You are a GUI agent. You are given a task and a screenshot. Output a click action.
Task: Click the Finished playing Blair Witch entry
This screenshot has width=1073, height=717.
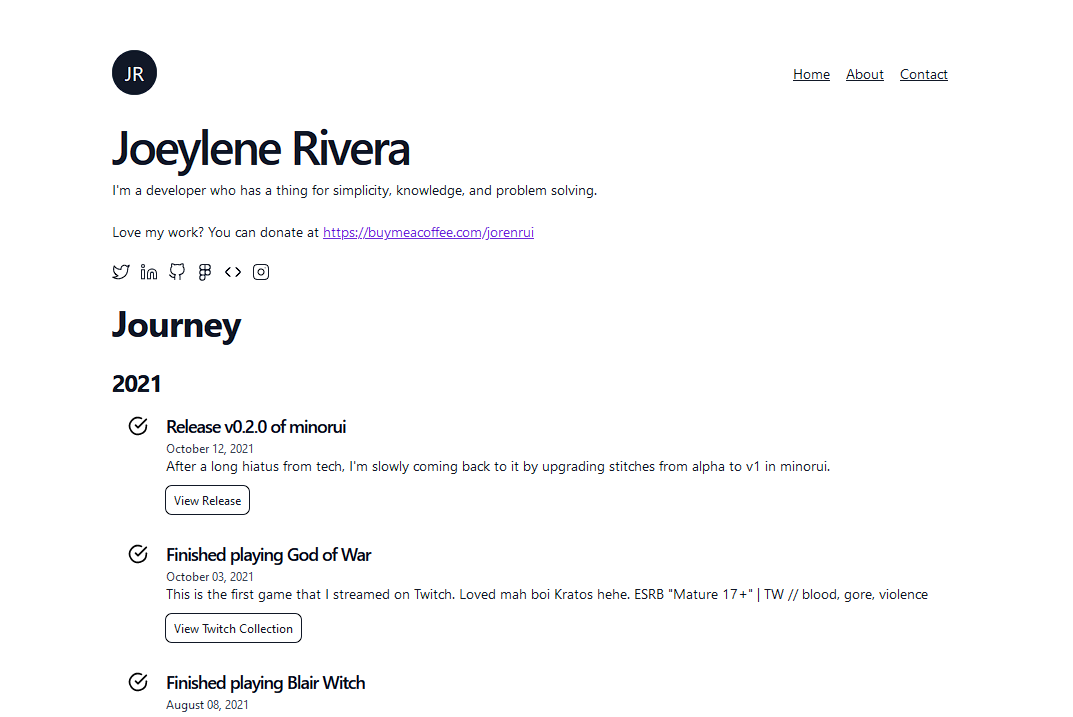coord(265,682)
